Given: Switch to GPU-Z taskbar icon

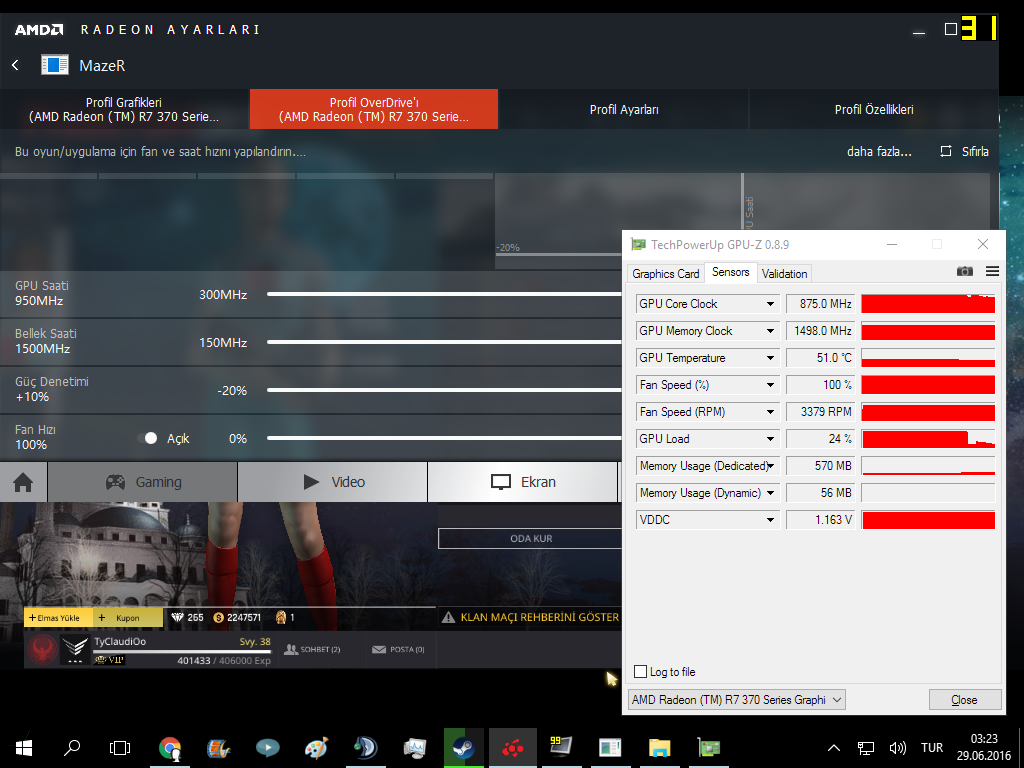Looking at the screenshot, I should tap(709, 748).
